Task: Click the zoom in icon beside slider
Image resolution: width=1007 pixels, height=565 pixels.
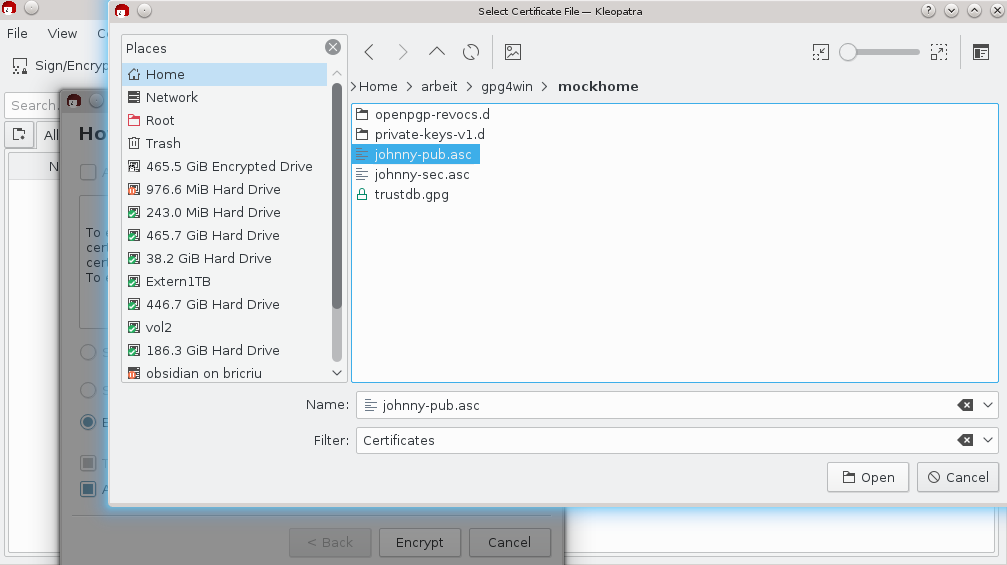Action: (938, 52)
